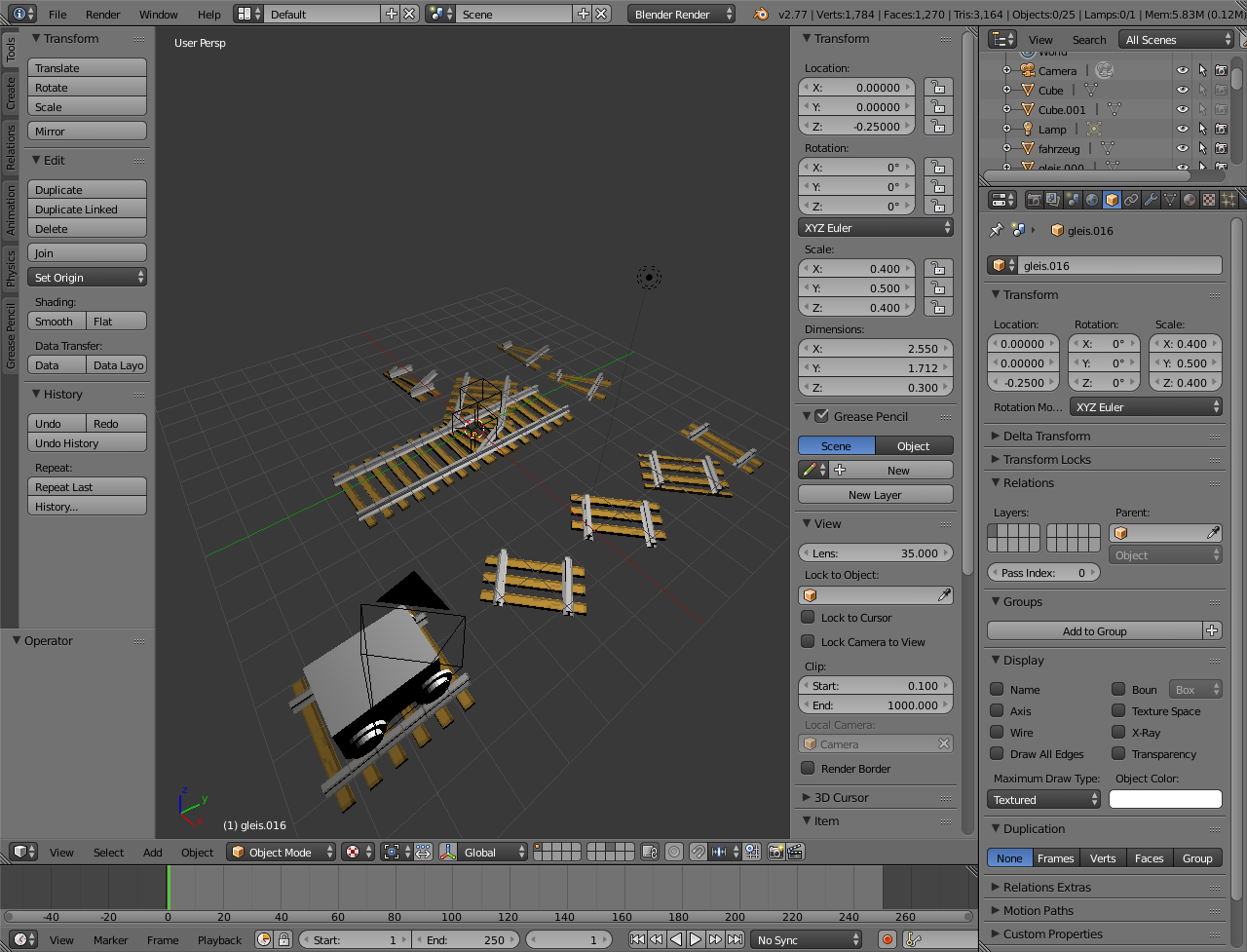Expand the Delta Transform panel
1247x952 pixels.
(x=1046, y=437)
